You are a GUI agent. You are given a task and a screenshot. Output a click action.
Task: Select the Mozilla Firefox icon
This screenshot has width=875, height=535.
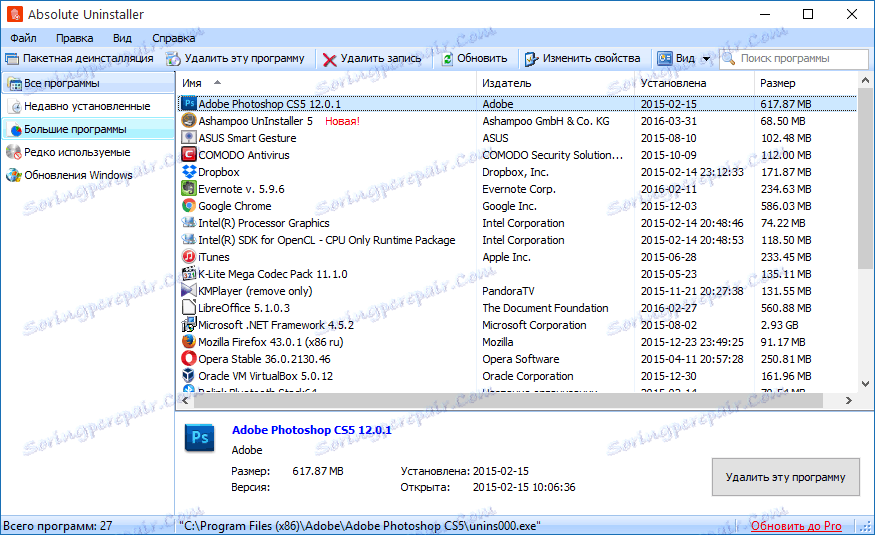click(189, 341)
